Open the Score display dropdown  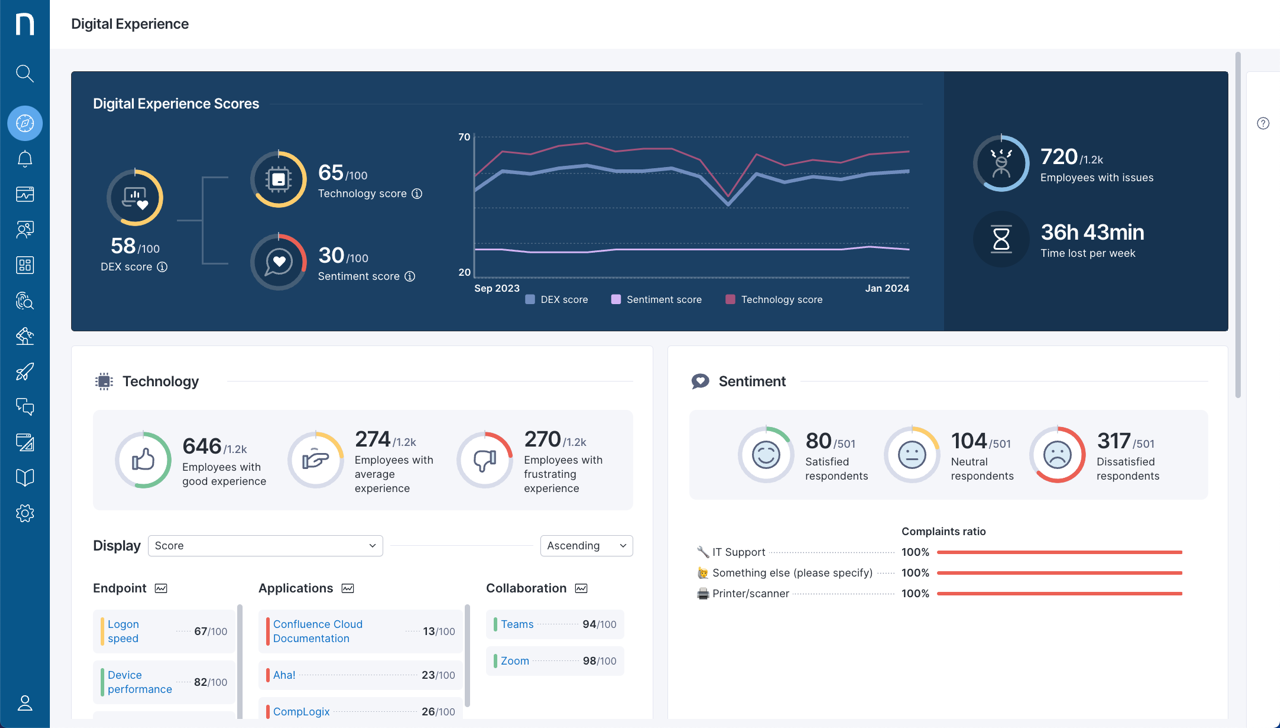click(264, 545)
